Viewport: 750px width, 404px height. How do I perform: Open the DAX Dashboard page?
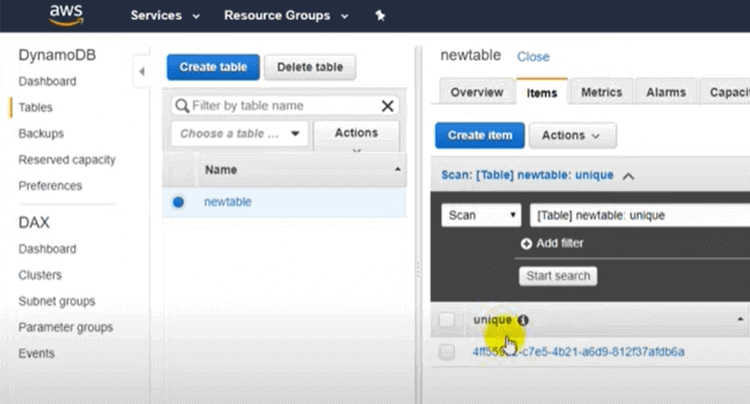47,249
